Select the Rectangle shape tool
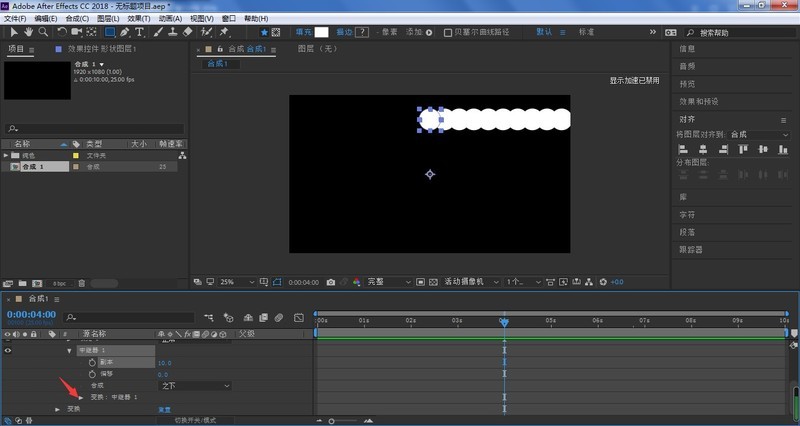Screen dimensions: 800x426 coord(111,32)
